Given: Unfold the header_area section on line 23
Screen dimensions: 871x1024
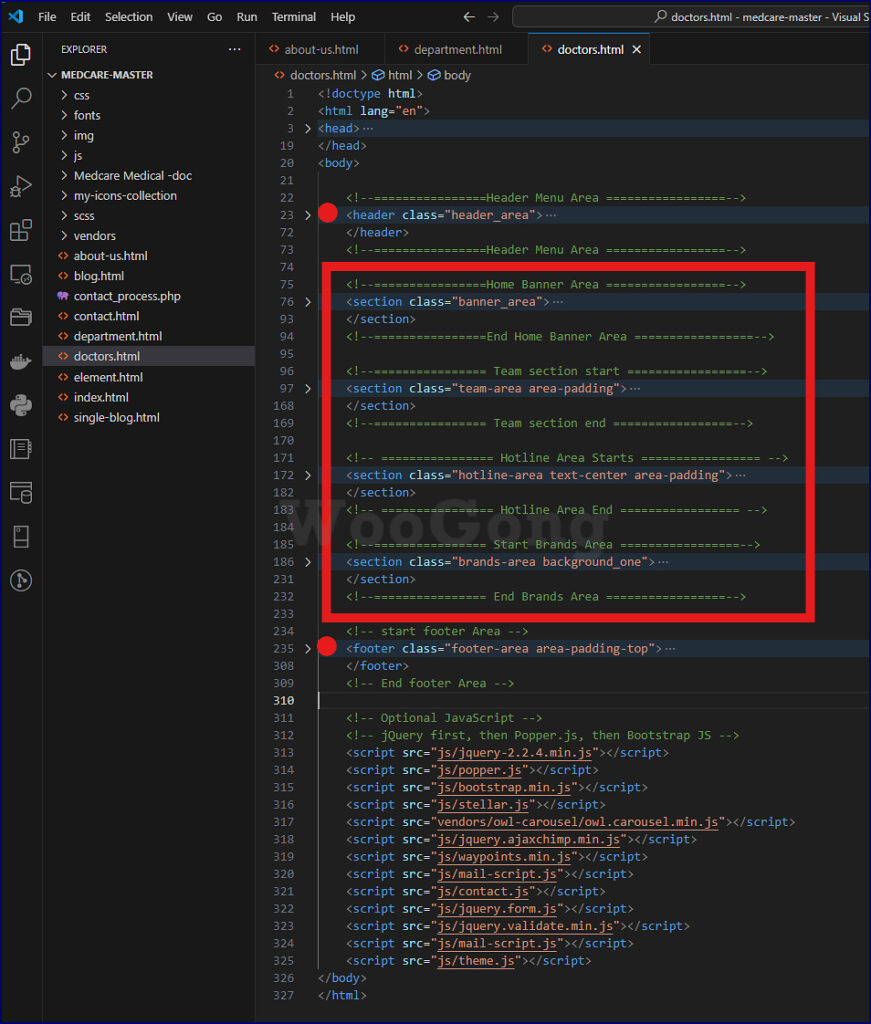Looking at the screenshot, I should coord(308,215).
